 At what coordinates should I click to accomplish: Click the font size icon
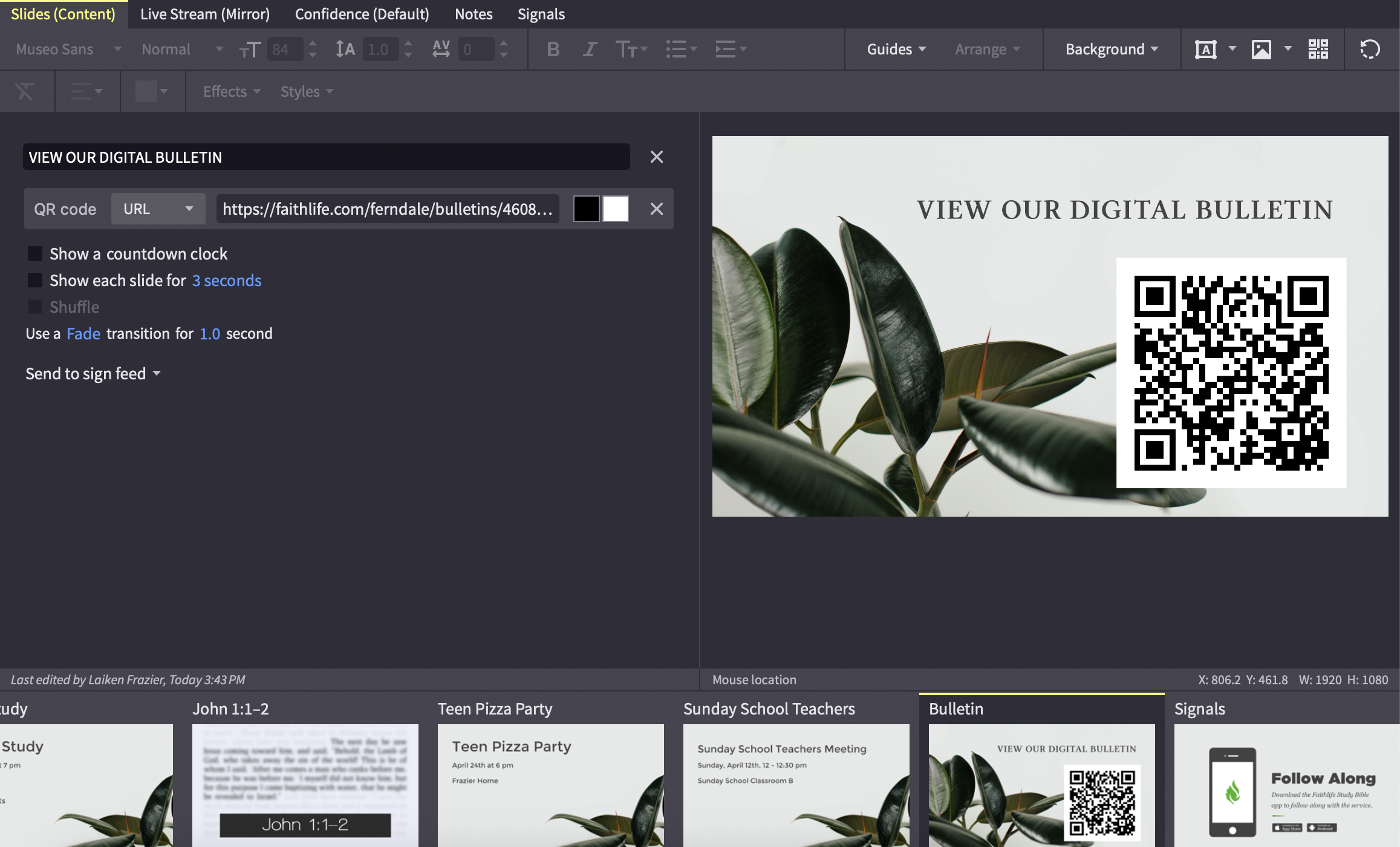pyautogui.click(x=250, y=49)
